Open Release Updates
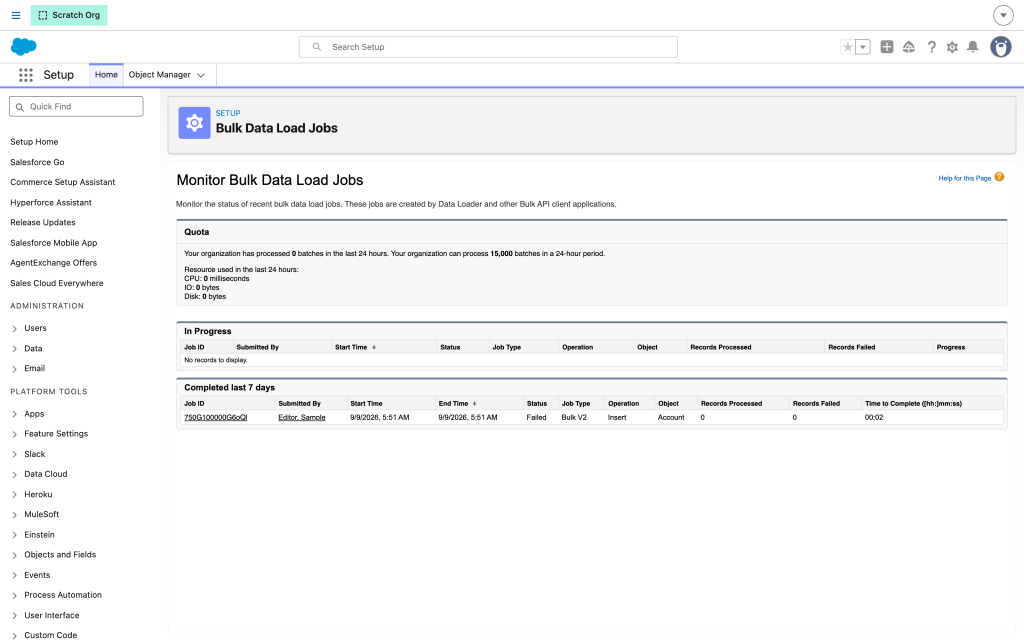The width and height of the screenshot is (1024, 640). pyautogui.click(x=42, y=223)
